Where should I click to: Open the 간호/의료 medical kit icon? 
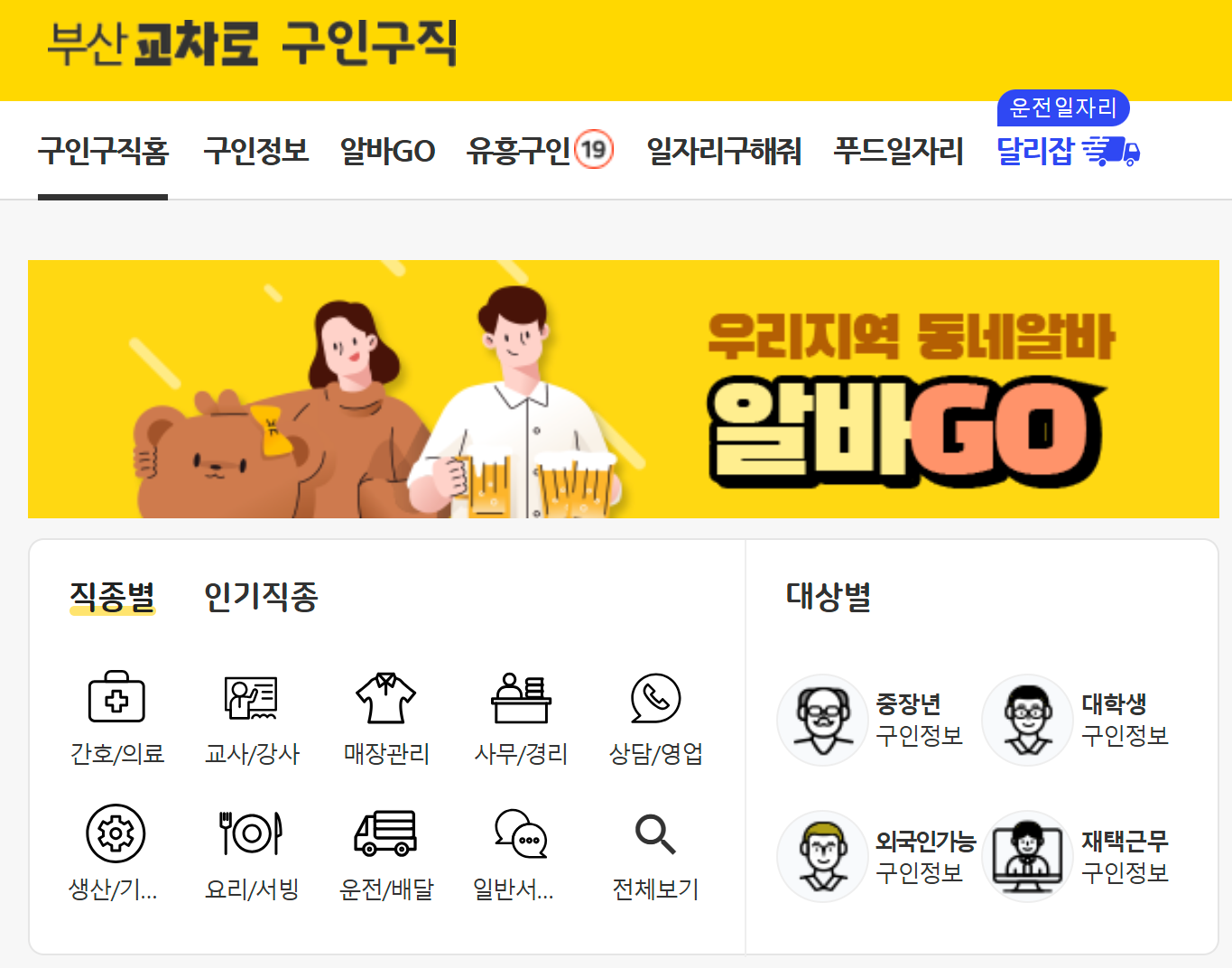click(x=116, y=697)
